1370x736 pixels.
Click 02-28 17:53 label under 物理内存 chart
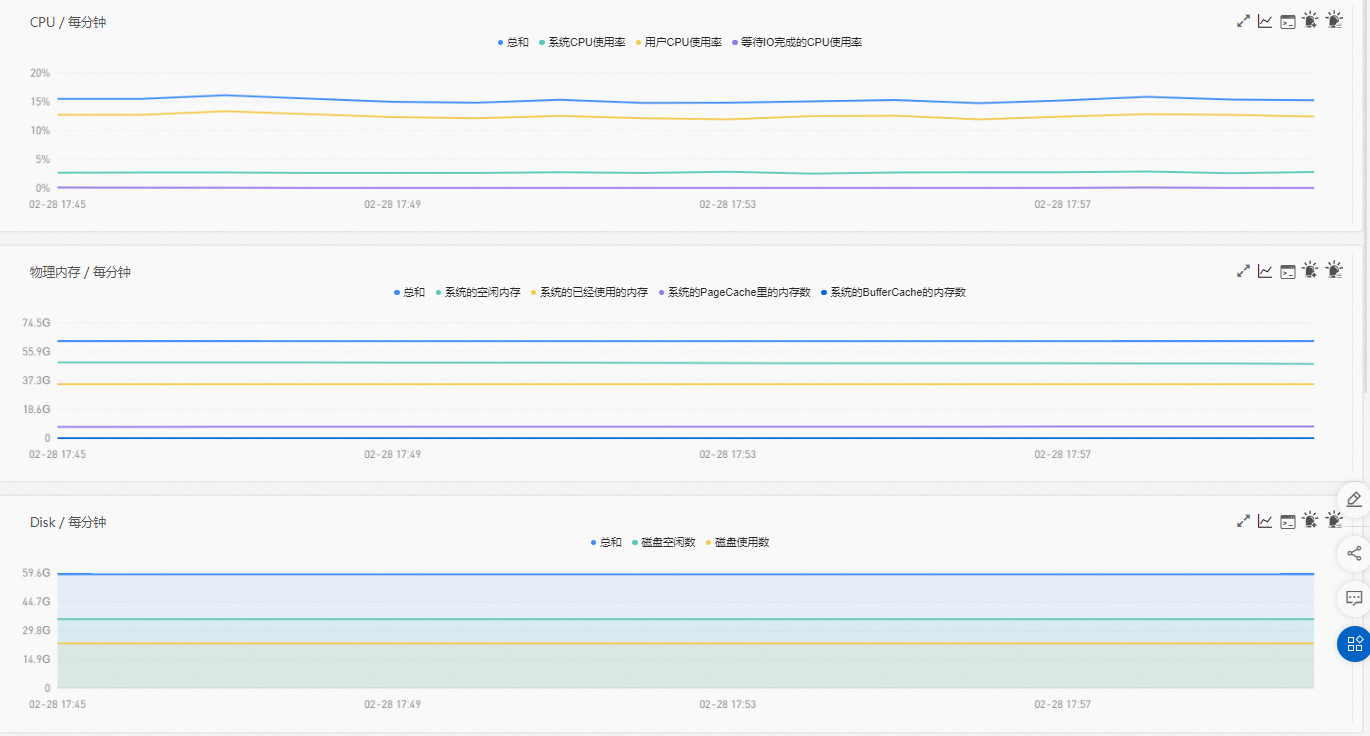pyautogui.click(x=727, y=454)
